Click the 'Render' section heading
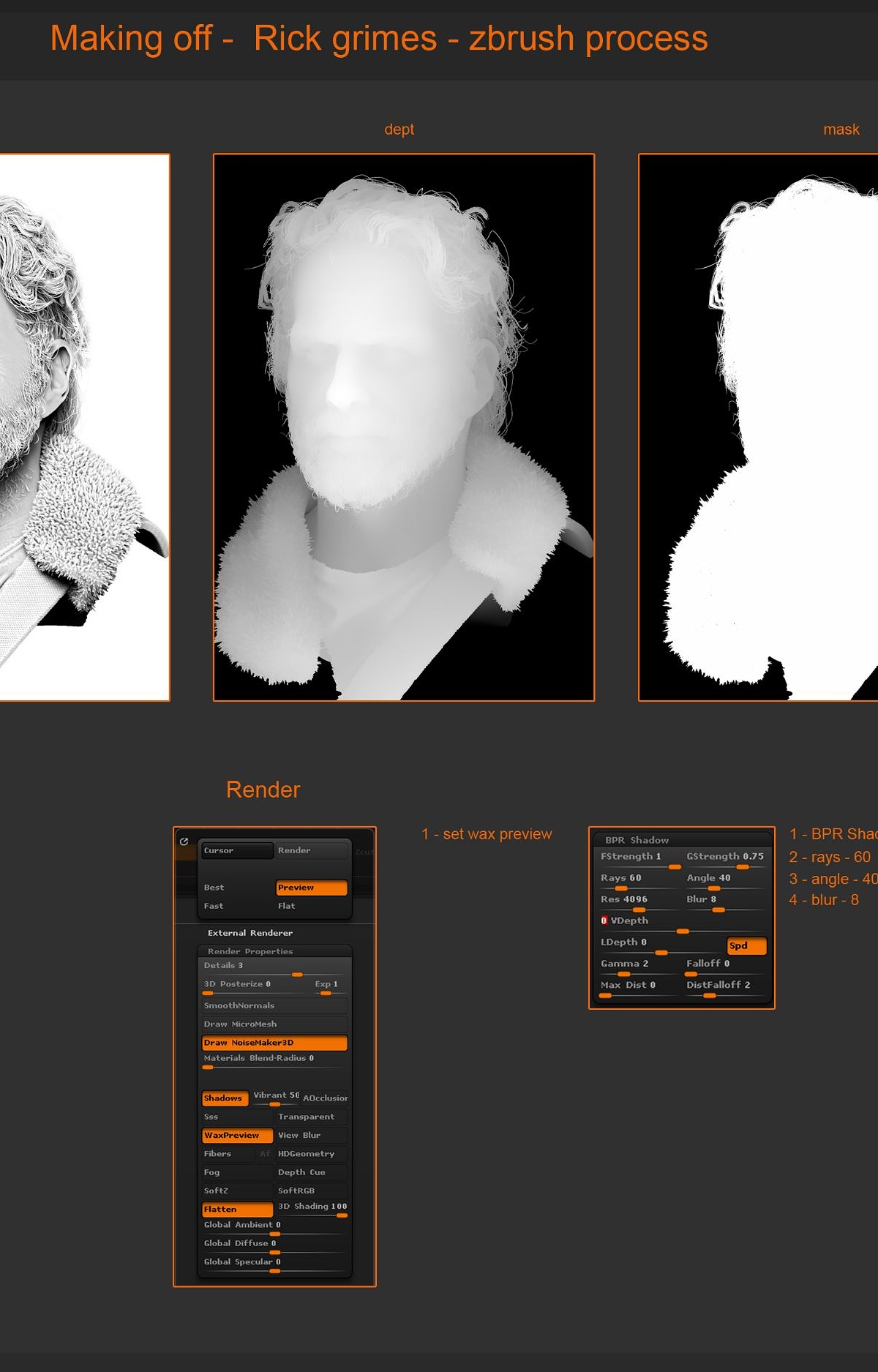The image size is (878, 1372). pyautogui.click(x=263, y=790)
